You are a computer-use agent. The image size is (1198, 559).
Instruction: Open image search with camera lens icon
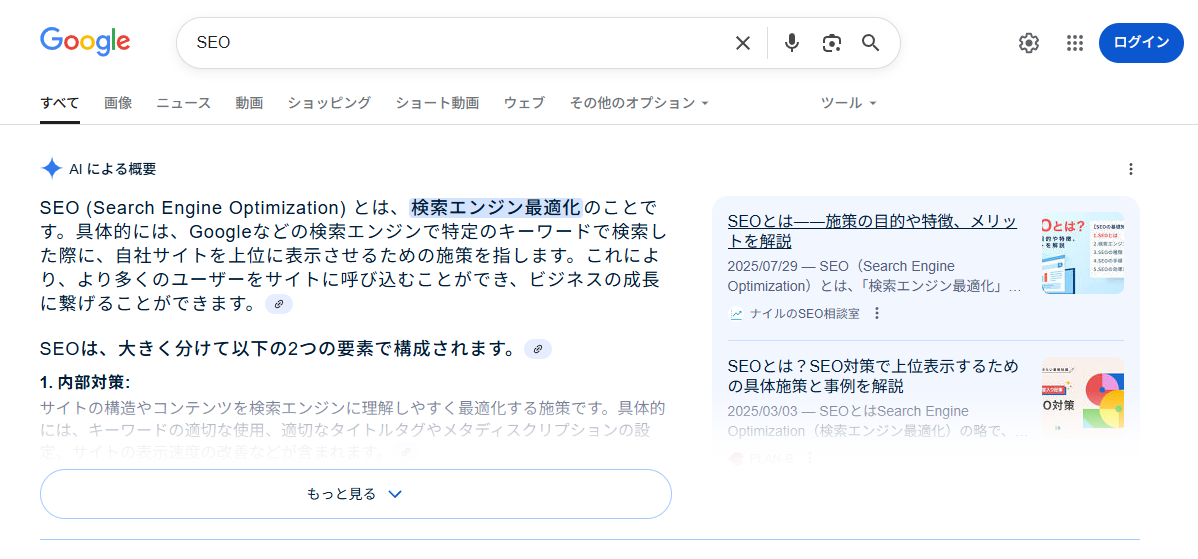click(832, 43)
